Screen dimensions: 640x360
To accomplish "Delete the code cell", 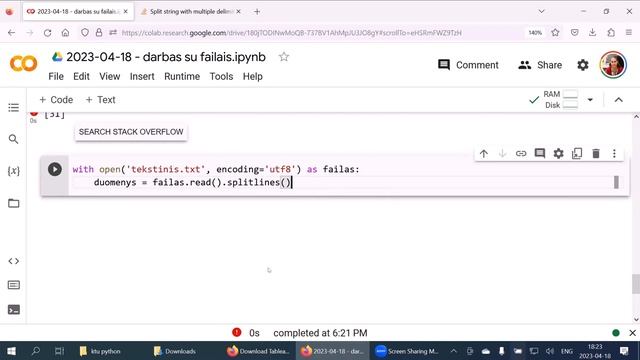I will [x=596, y=154].
